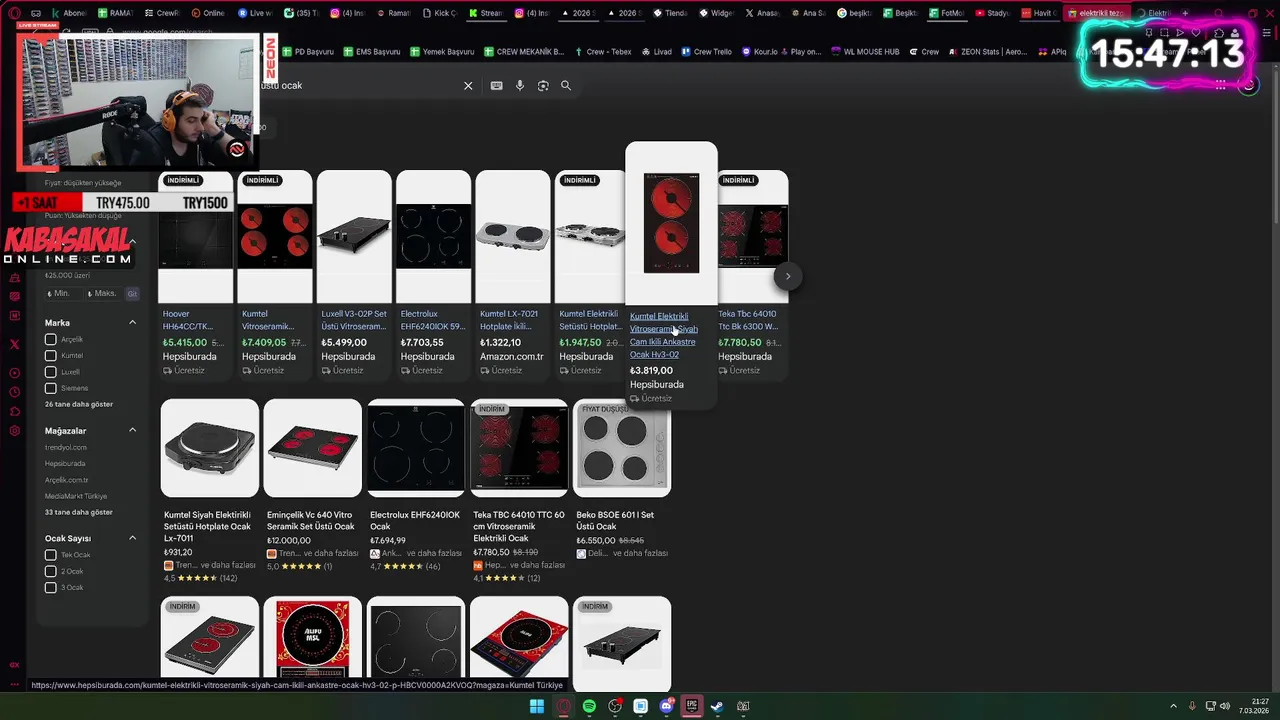The height and width of the screenshot is (720, 1280).
Task: Tick the Siemens brand checkbox
Action: tap(50, 388)
